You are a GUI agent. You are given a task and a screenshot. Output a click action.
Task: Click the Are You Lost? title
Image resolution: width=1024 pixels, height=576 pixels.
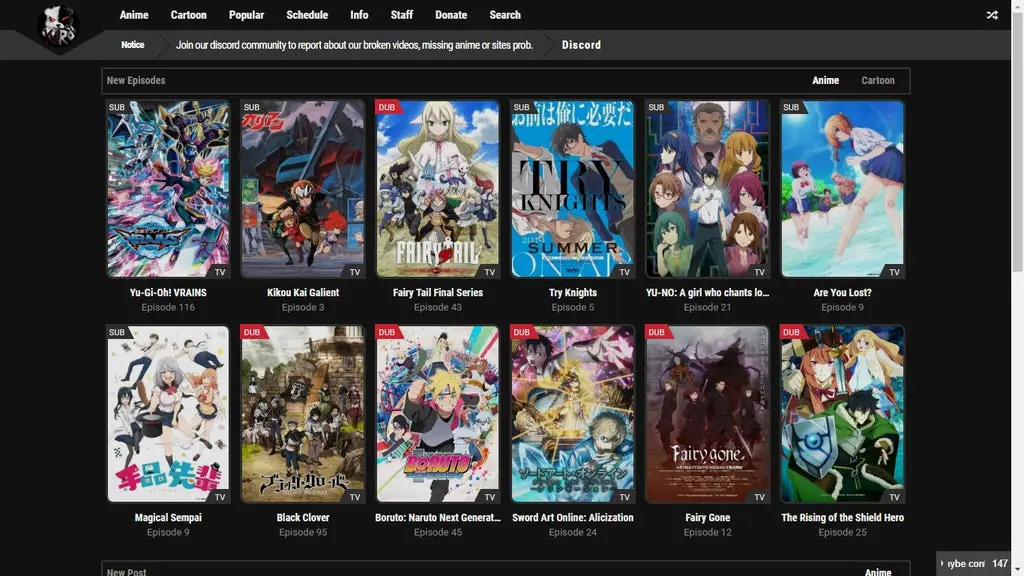pyautogui.click(x=842, y=293)
